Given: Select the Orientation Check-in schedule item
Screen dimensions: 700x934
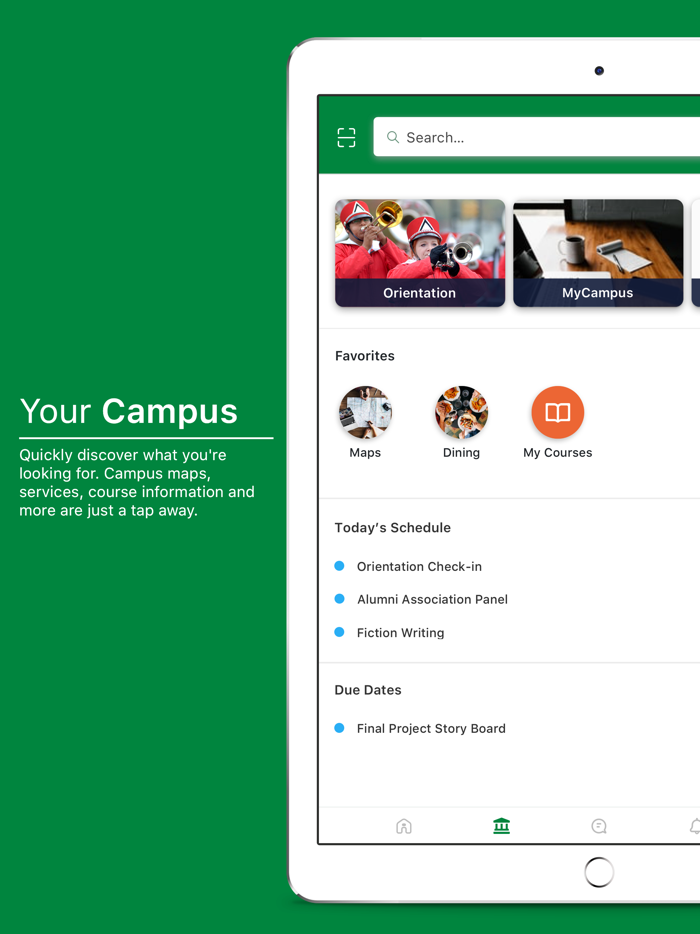Looking at the screenshot, I should pyautogui.click(x=419, y=566).
